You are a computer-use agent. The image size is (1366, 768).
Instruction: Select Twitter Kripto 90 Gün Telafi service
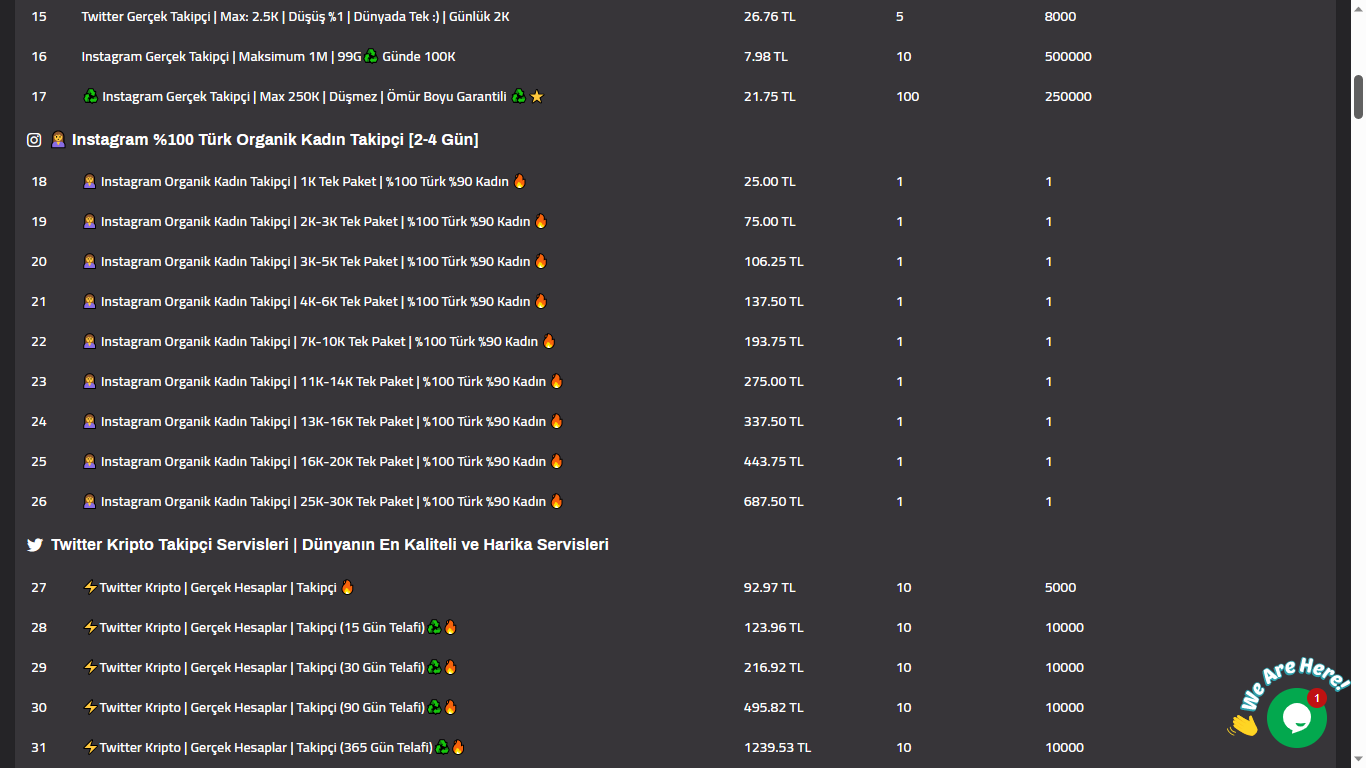coord(270,707)
